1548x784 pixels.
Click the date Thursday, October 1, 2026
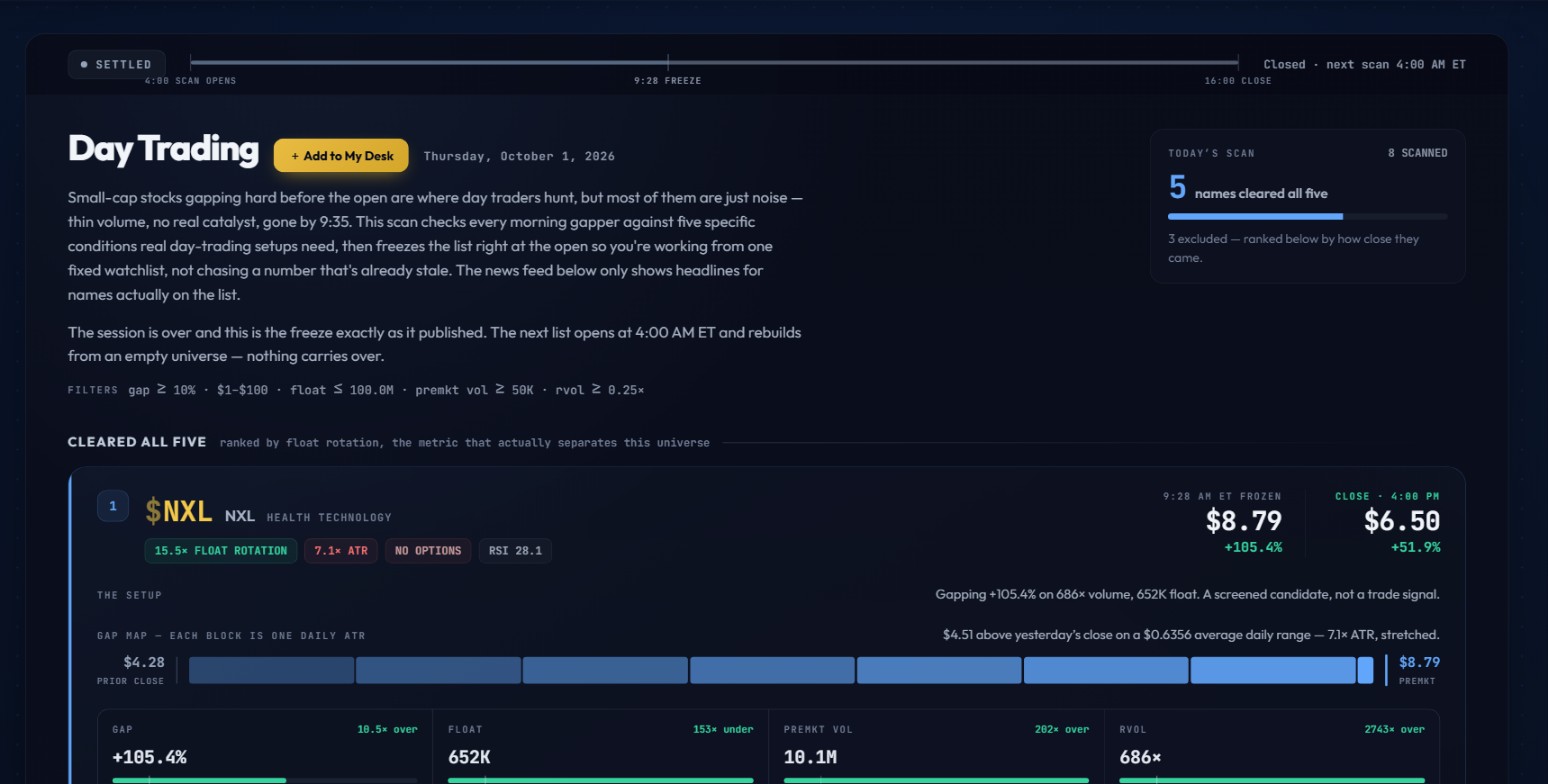point(519,156)
